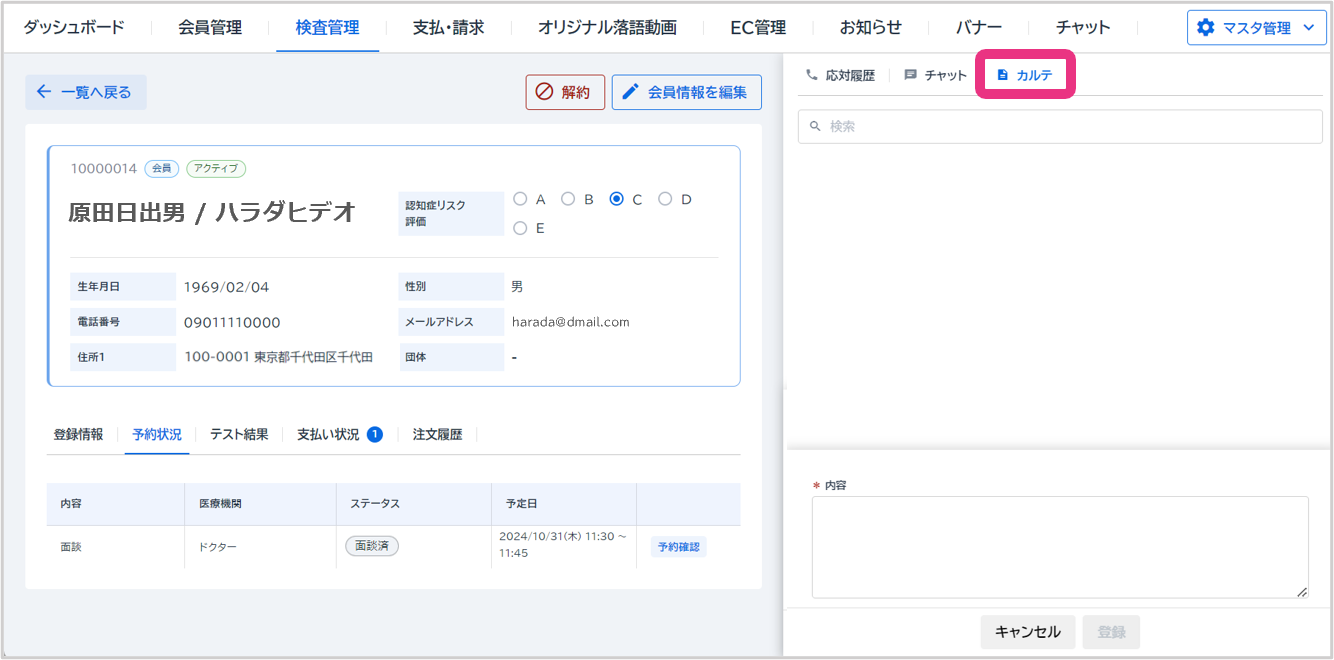This screenshot has height=660, width=1334.
Task: Click the 内容 text area
Action: (1059, 547)
